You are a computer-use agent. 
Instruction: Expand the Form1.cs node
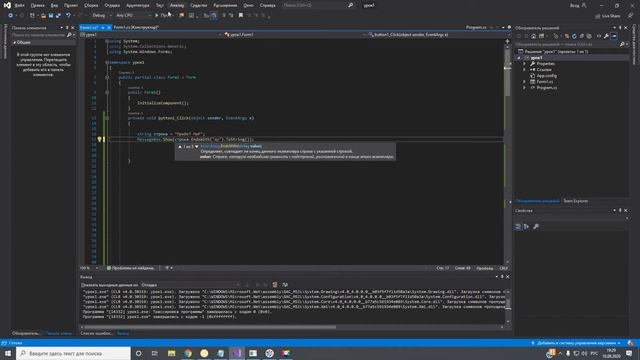[x=525, y=82]
